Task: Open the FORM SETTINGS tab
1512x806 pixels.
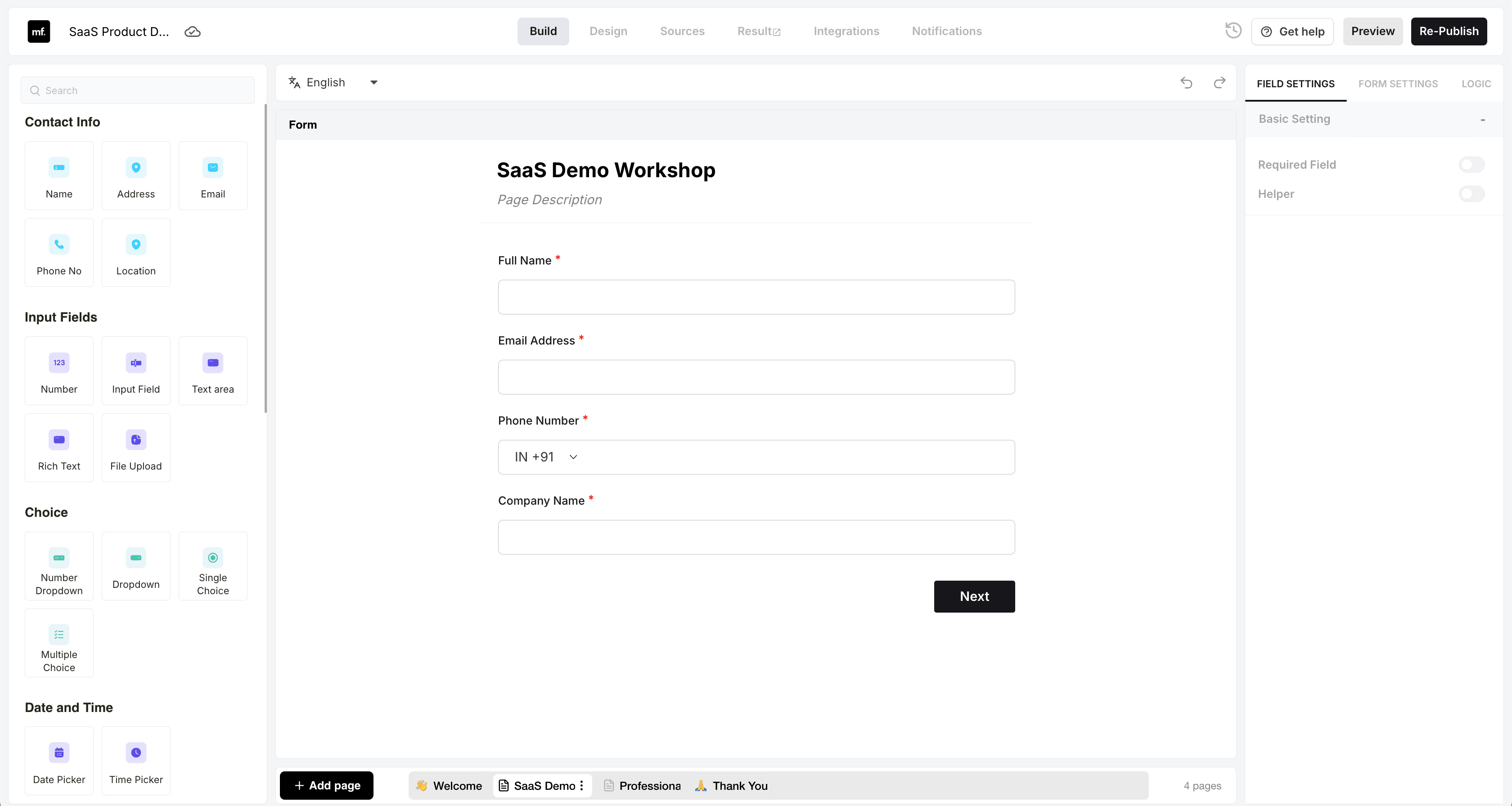Action: (x=1398, y=84)
